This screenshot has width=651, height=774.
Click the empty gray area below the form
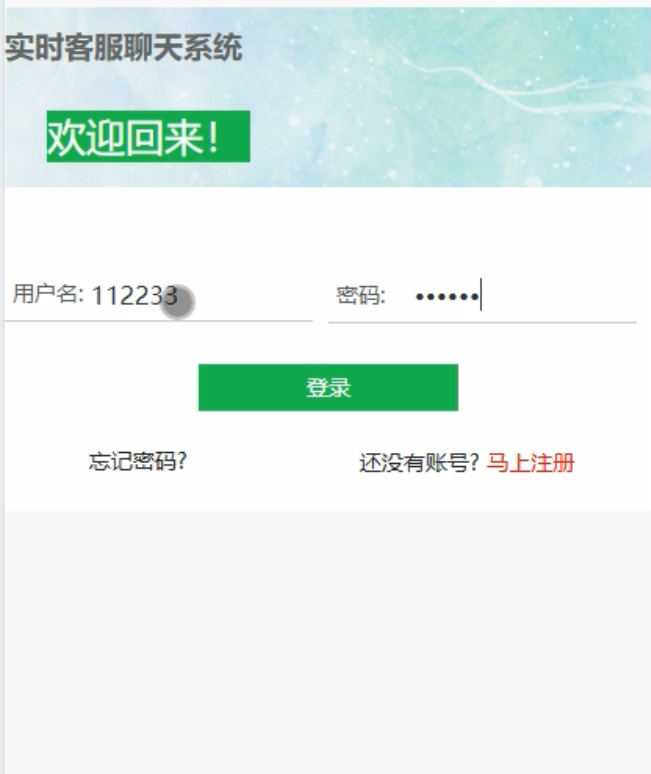[x=328, y=642]
